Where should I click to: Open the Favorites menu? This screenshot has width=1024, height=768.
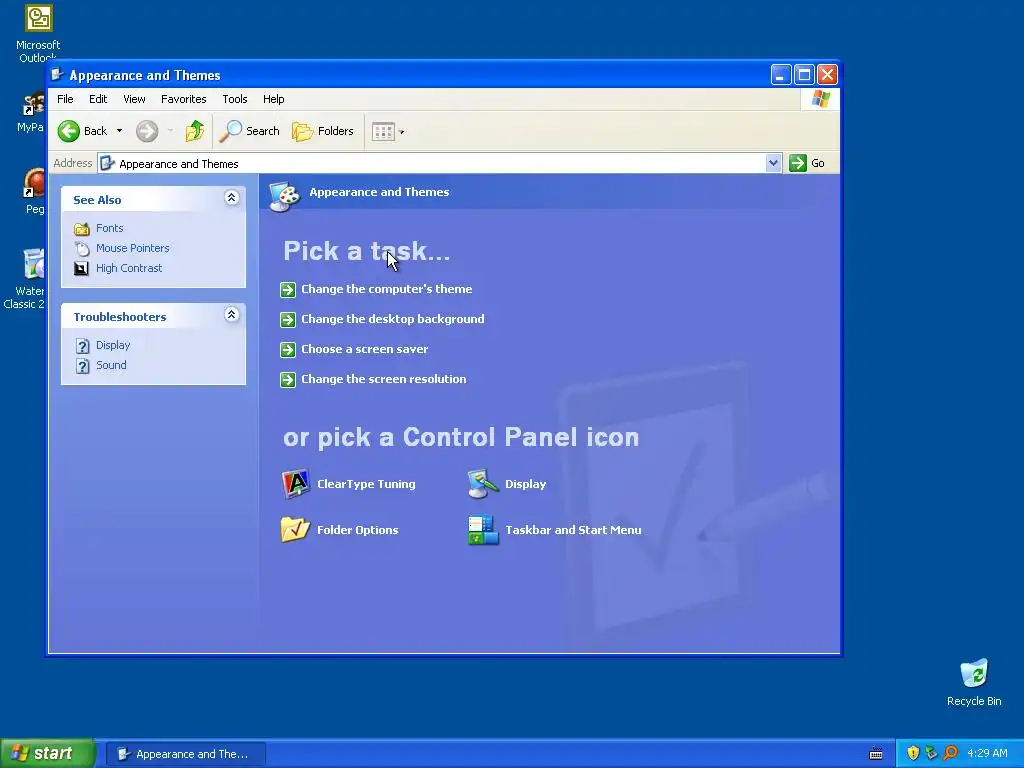click(184, 99)
